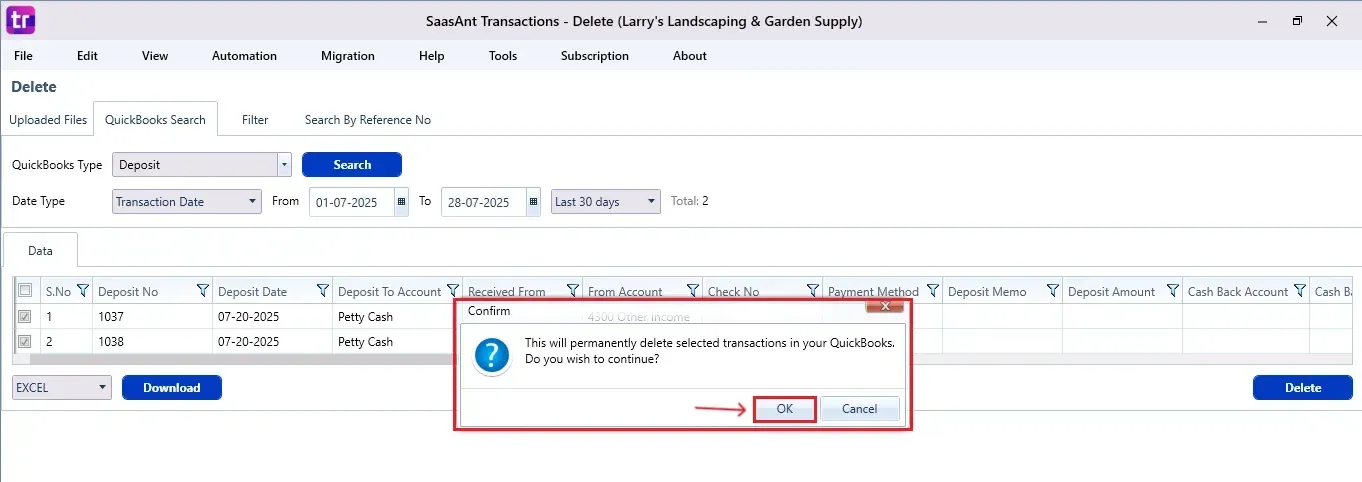Screen dimensions: 1362x482
Task: Open the Tools menu
Action: click(x=503, y=56)
